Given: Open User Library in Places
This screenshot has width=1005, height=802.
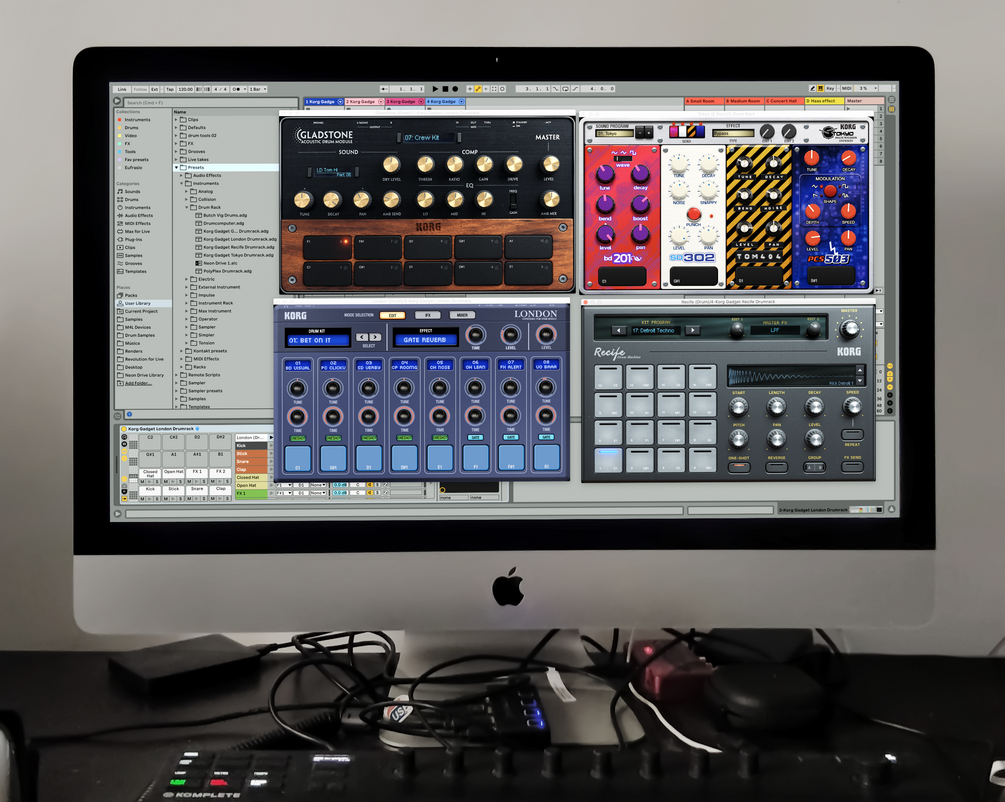Looking at the screenshot, I should pos(144,303).
